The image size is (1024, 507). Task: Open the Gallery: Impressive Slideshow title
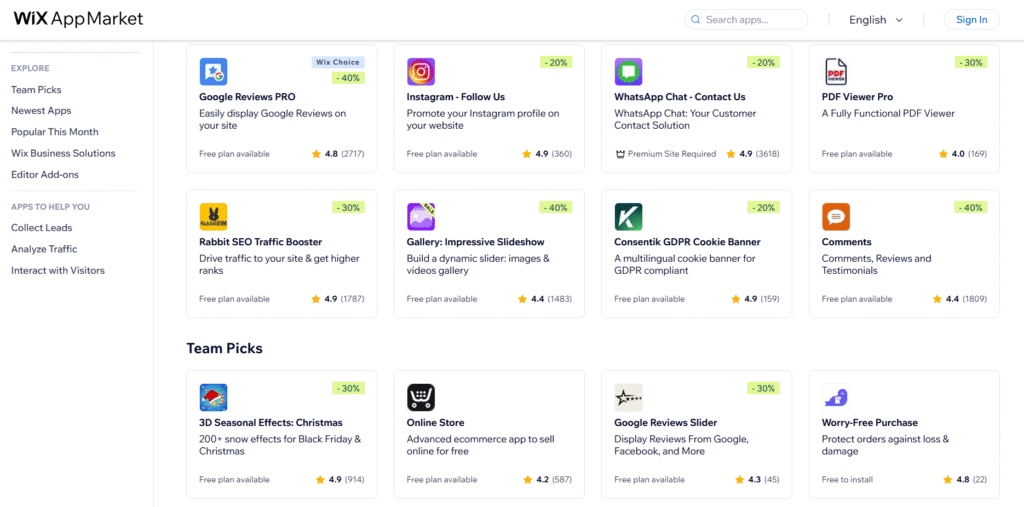[x=475, y=242]
